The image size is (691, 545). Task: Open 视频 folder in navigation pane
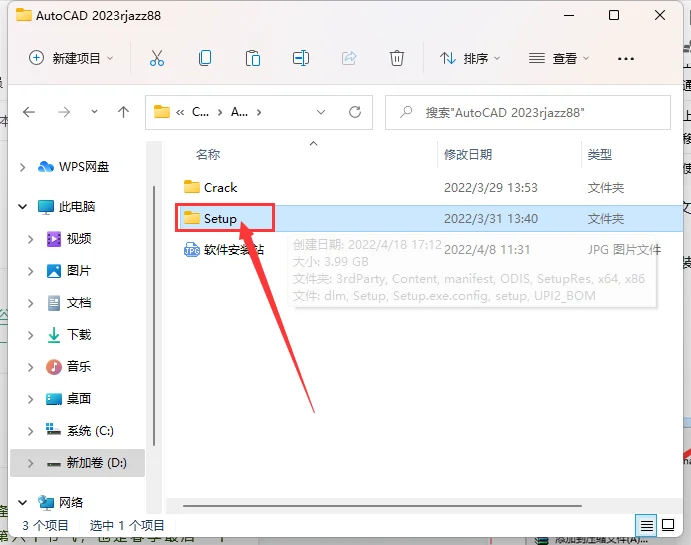[x=69, y=239]
